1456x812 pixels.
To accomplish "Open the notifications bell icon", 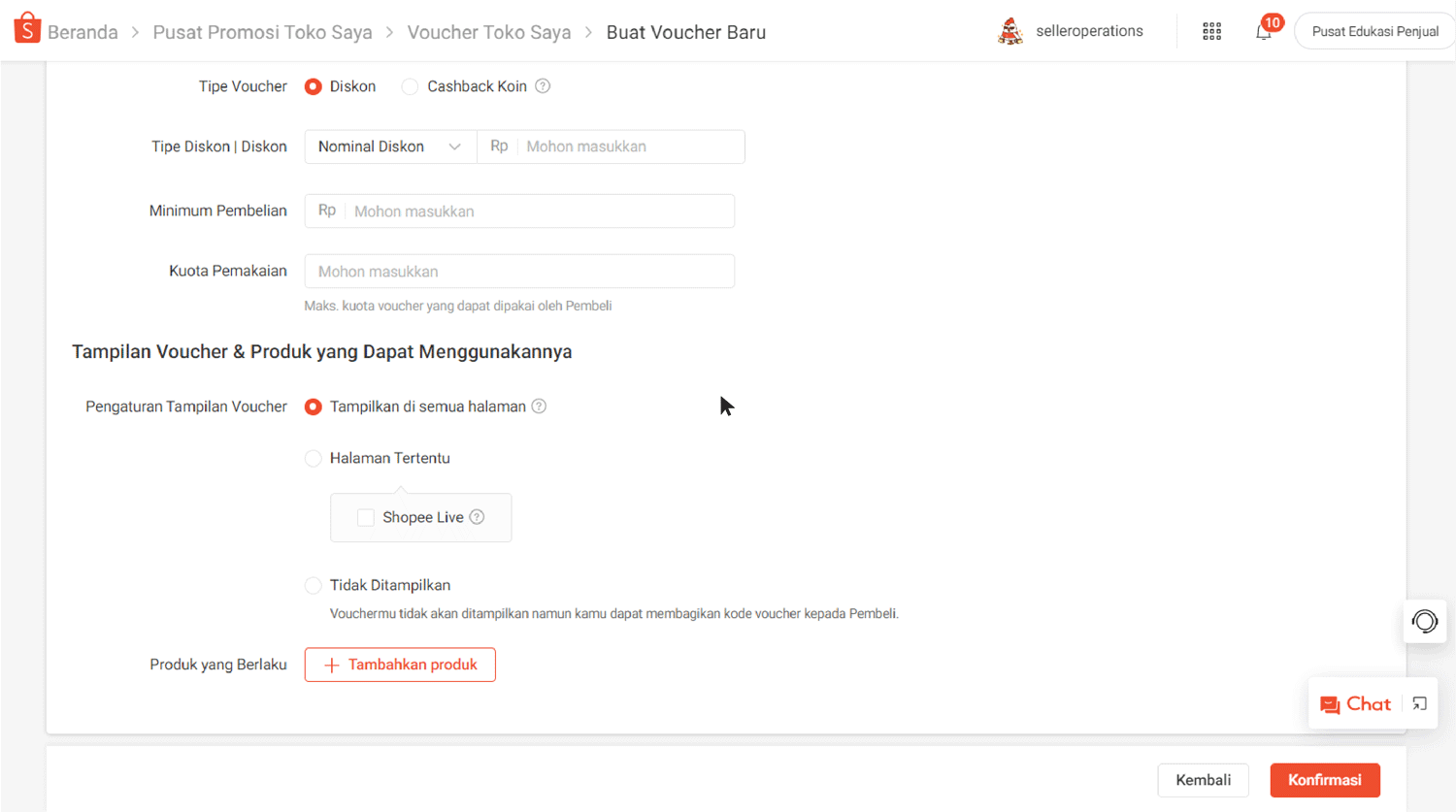I will point(1263,31).
